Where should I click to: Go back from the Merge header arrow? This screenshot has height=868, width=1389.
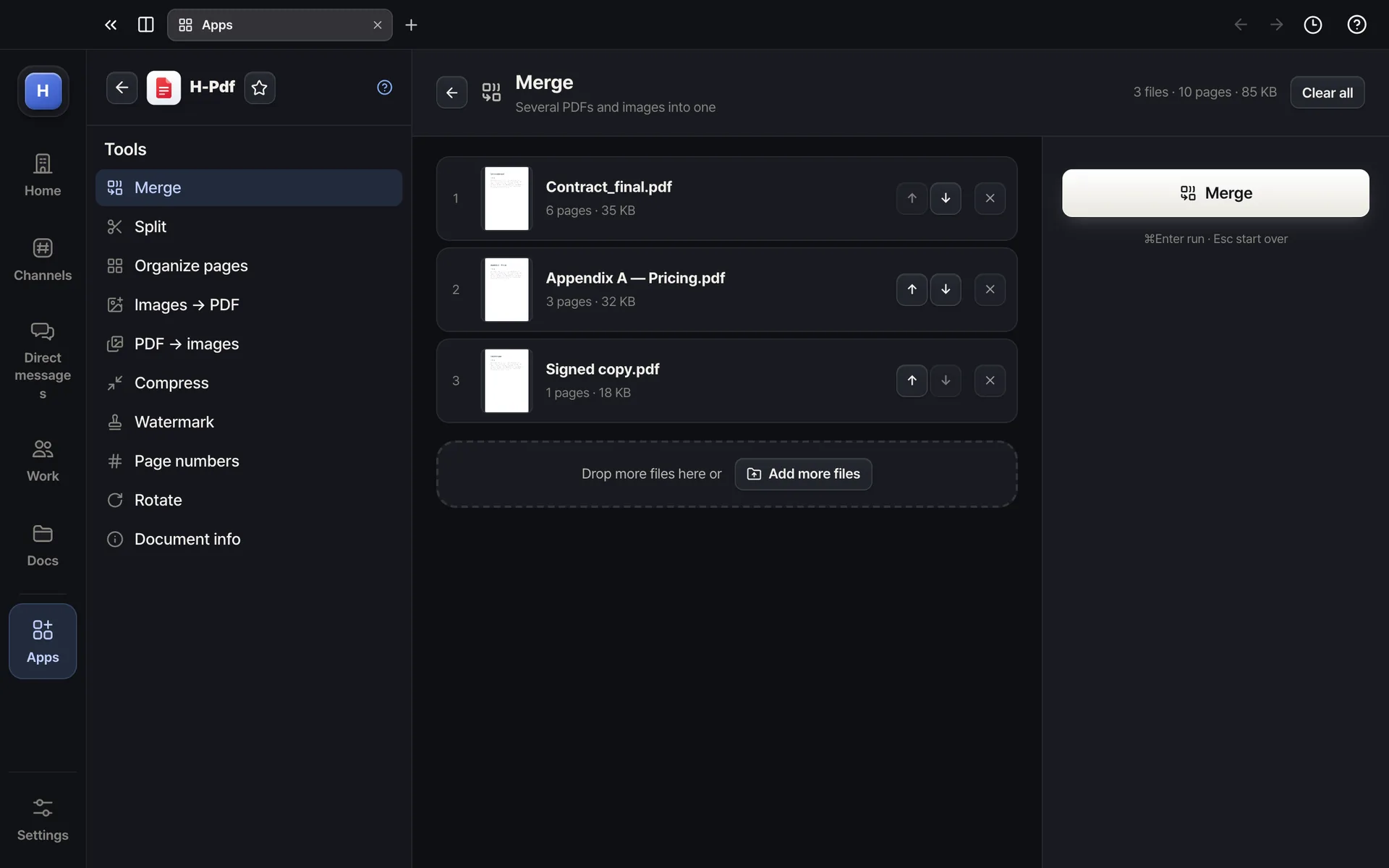point(451,93)
